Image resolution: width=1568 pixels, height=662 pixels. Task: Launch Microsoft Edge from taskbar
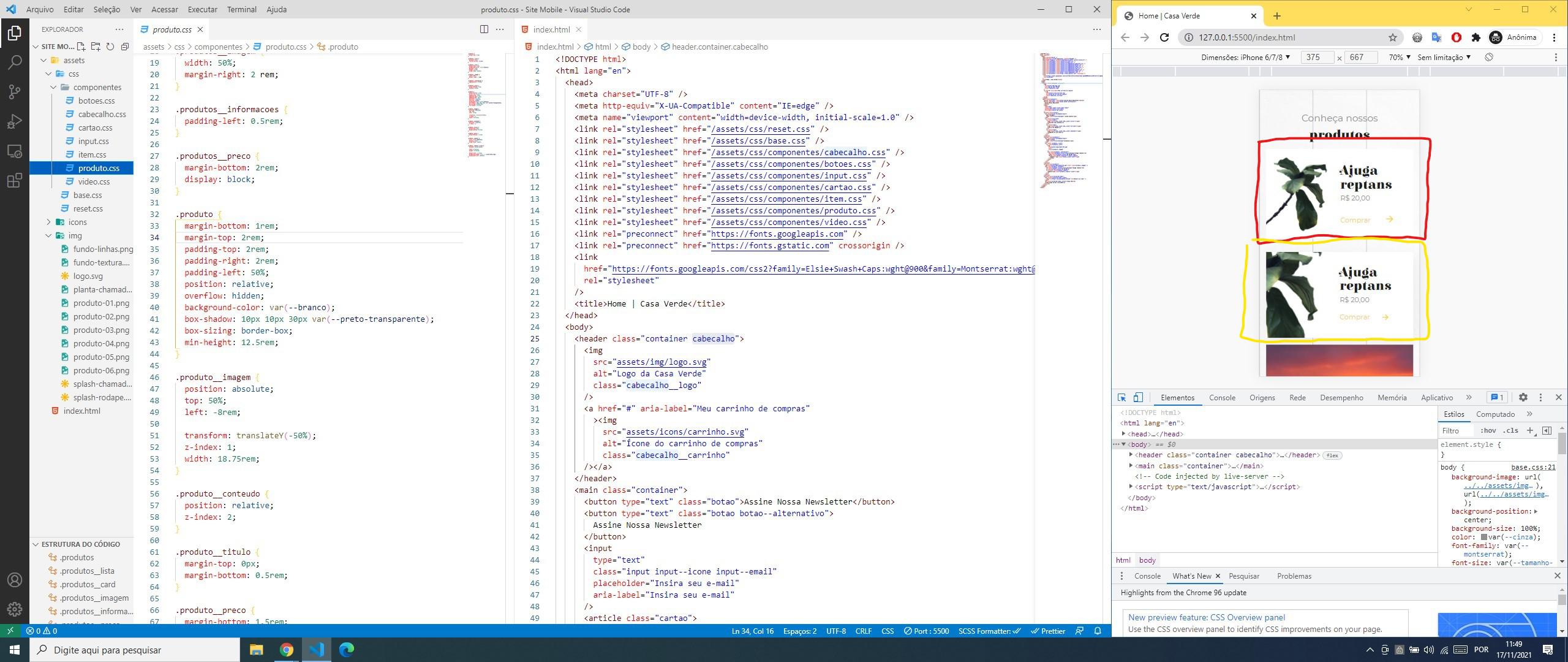point(347,649)
